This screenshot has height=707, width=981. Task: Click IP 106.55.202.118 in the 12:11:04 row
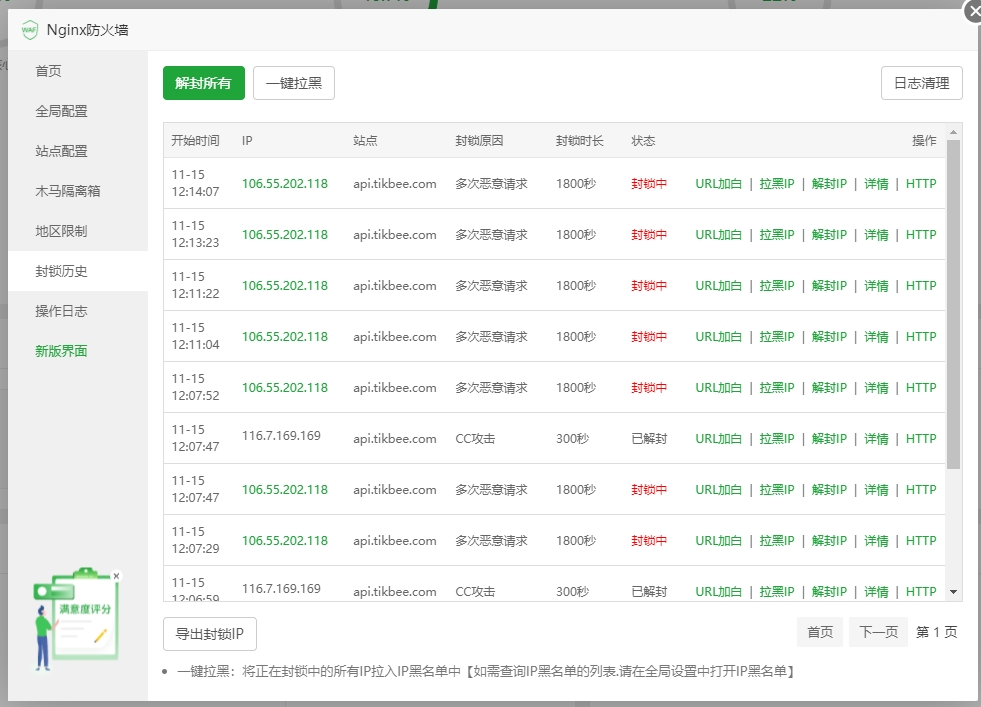click(285, 337)
